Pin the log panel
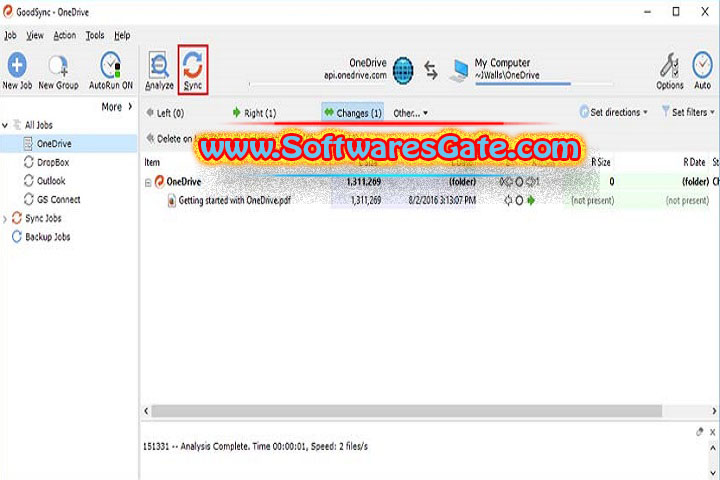Screen dimensions: 720x480 coord(699,432)
